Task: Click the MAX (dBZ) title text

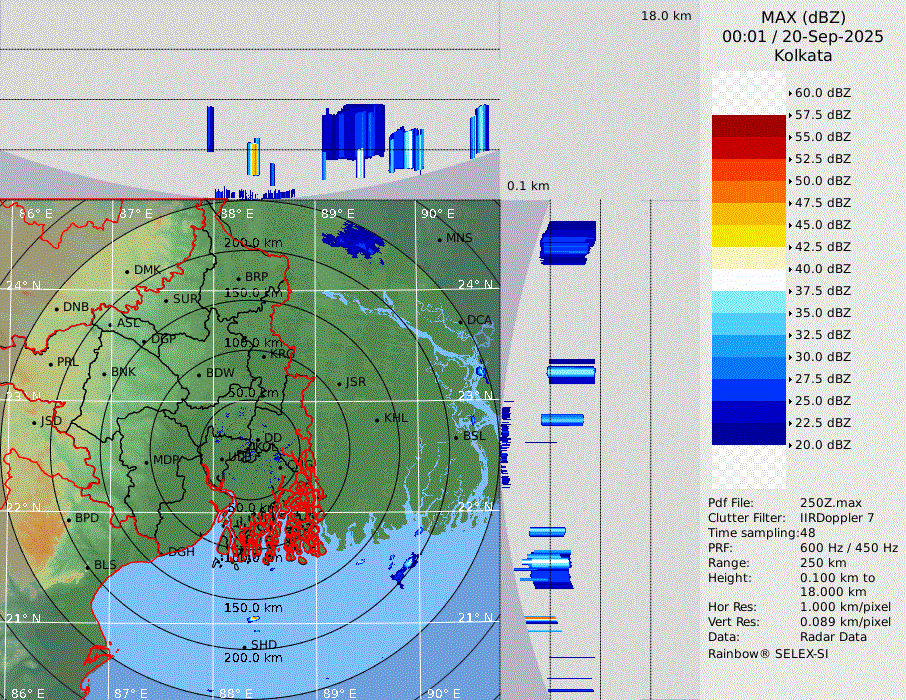Action: pos(802,17)
